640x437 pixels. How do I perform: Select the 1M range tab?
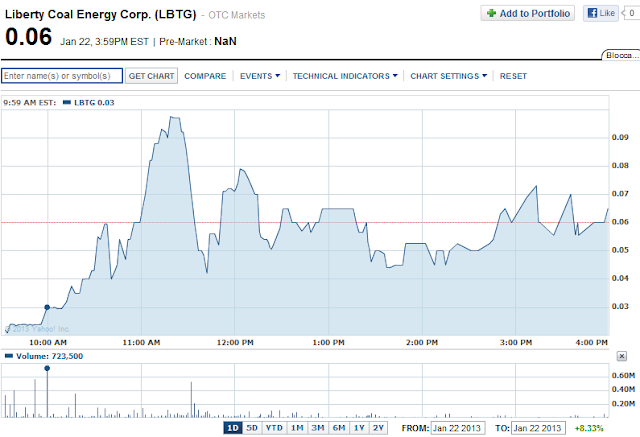(x=297, y=428)
